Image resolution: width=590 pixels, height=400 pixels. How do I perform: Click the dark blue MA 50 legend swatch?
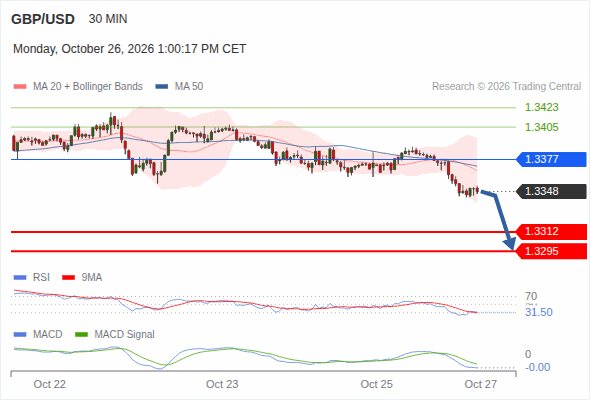(162, 87)
